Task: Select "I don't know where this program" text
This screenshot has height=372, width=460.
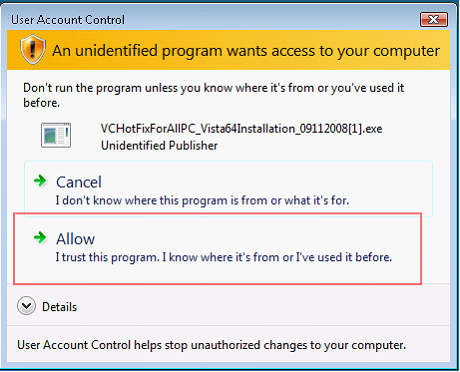Action: click(202, 201)
